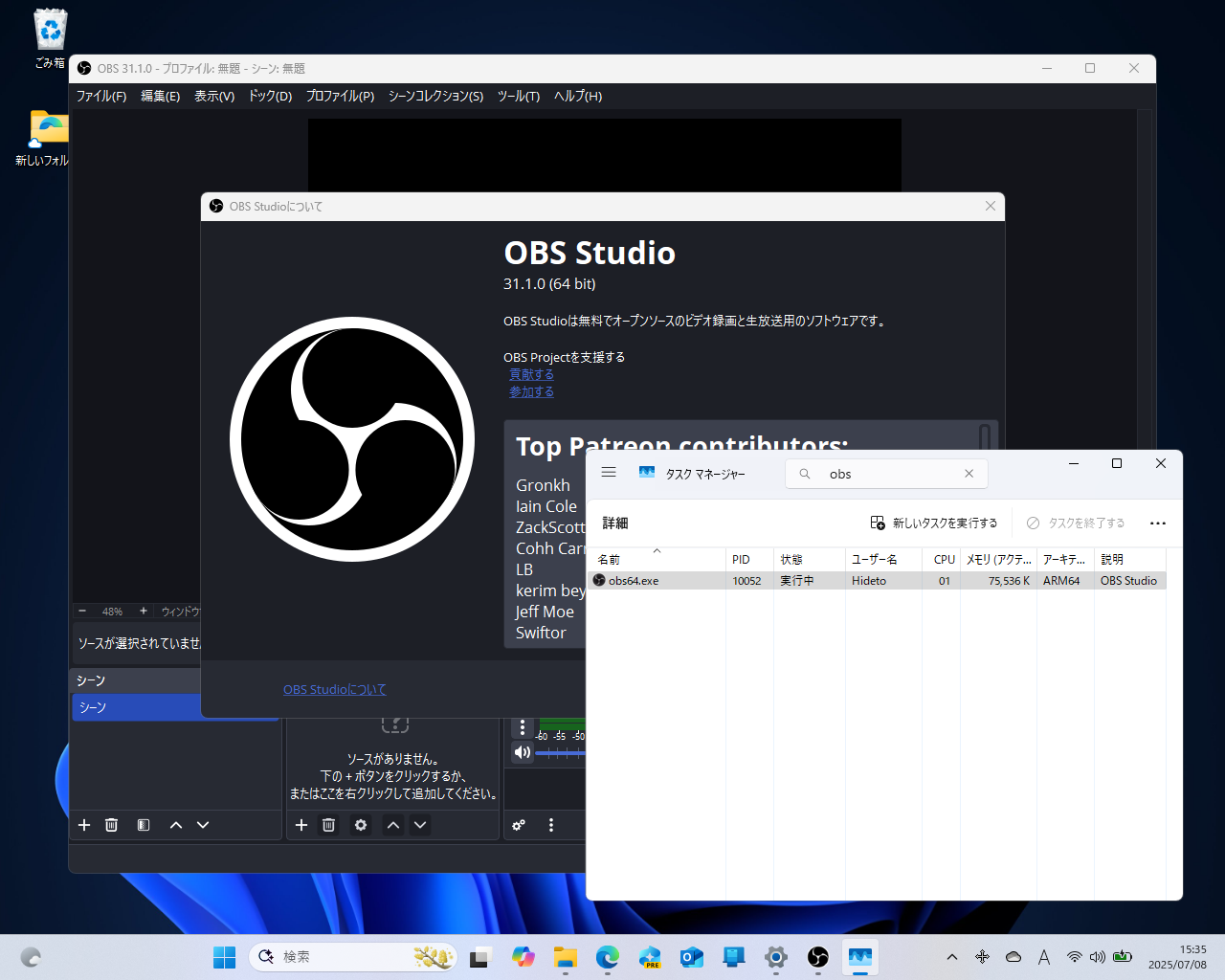Move the source down with the down arrow icon

coord(420,824)
